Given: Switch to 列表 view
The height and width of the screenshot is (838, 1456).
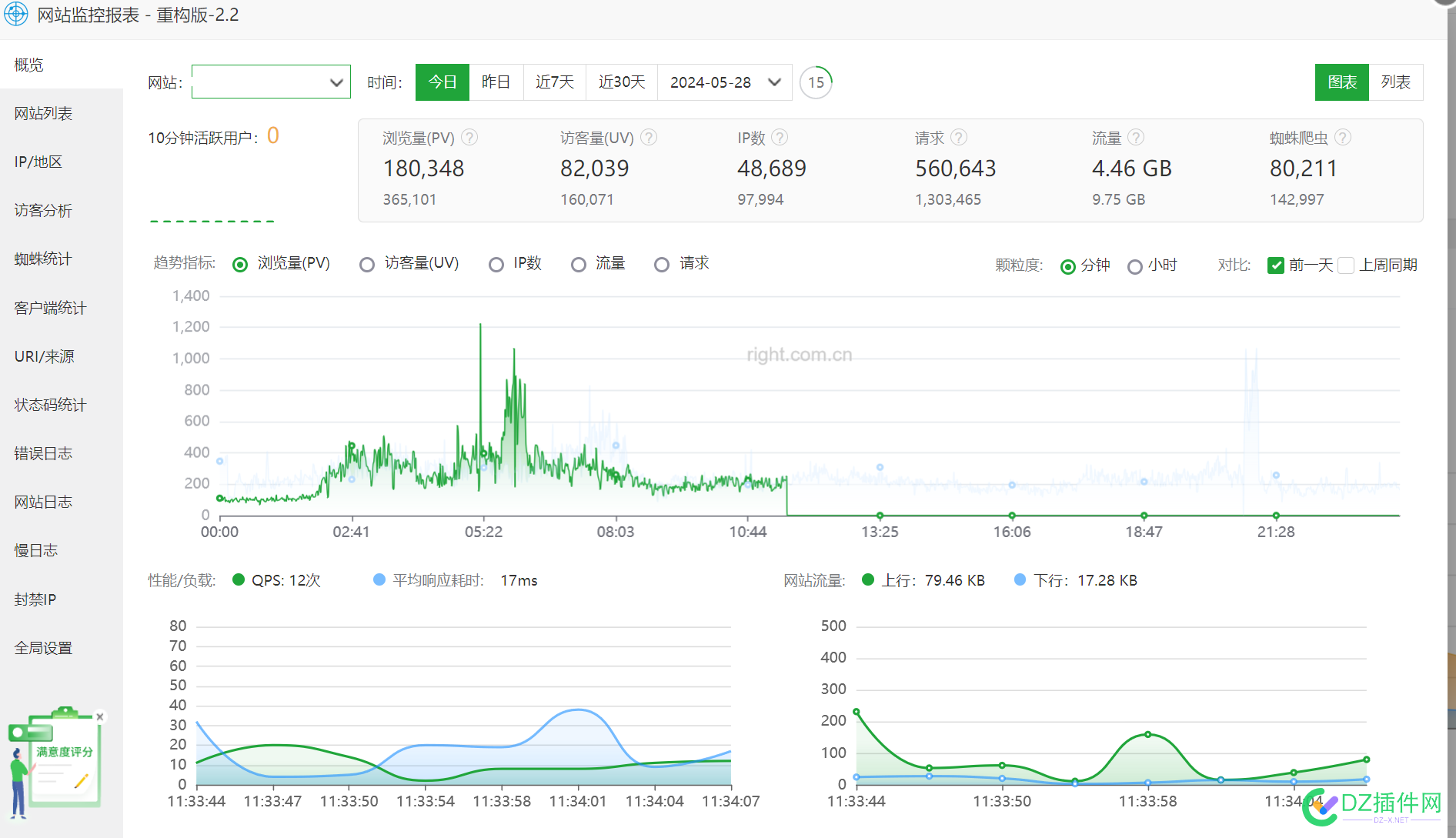Looking at the screenshot, I should point(1396,82).
